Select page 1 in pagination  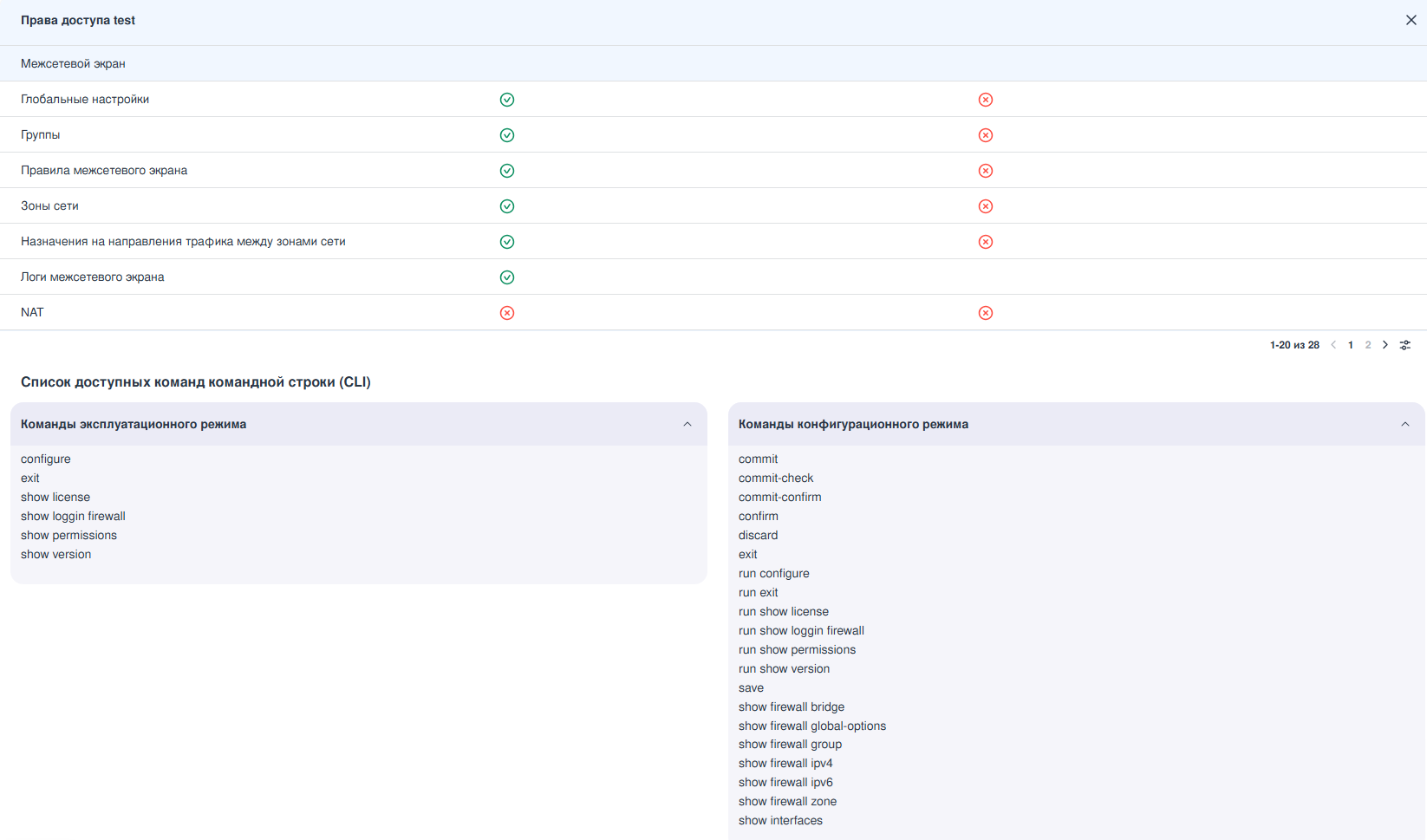coord(1351,345)
